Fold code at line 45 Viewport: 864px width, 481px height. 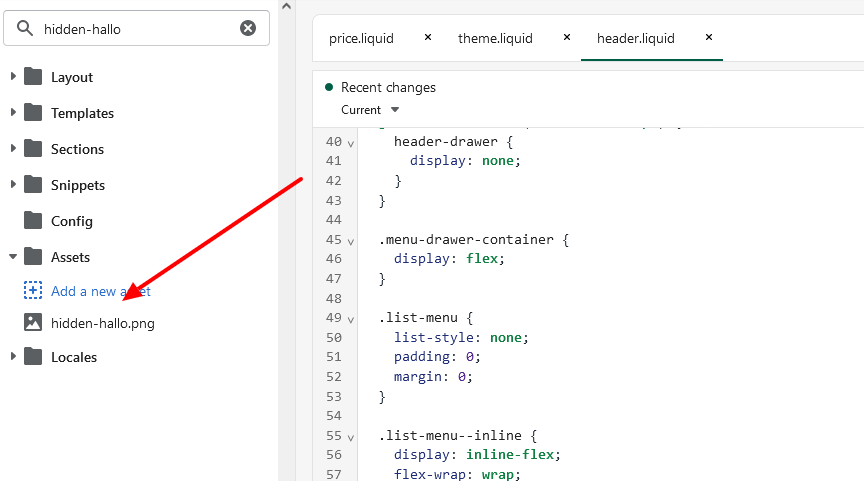click(350, 241)
